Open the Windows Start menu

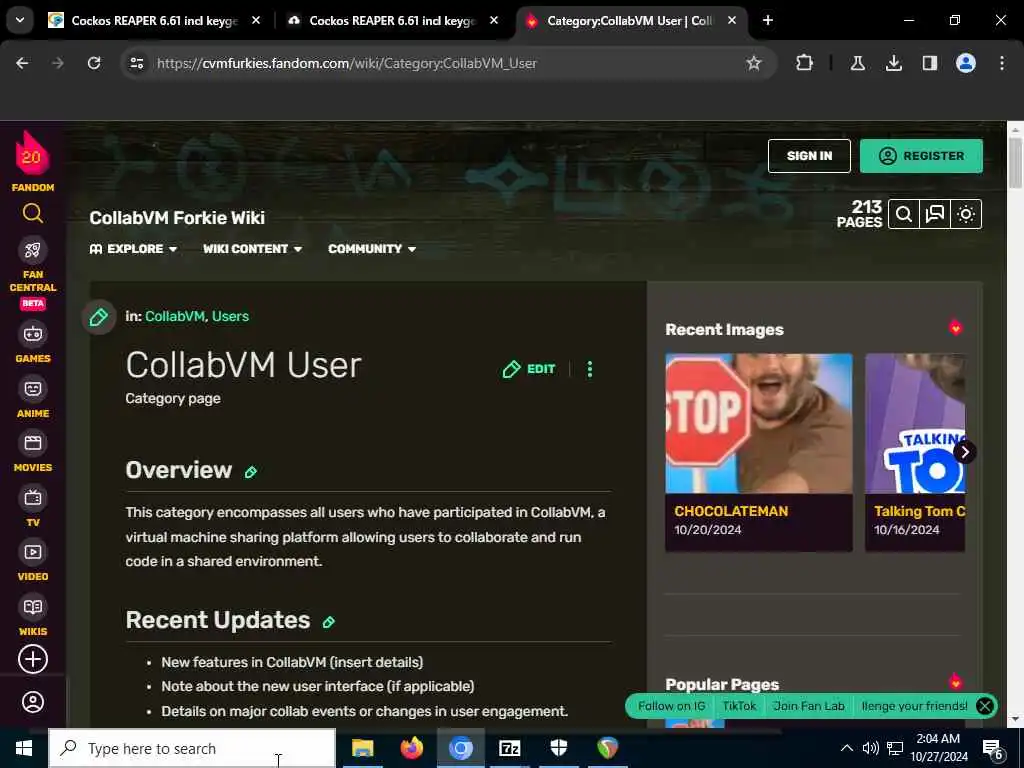point(24,748)
